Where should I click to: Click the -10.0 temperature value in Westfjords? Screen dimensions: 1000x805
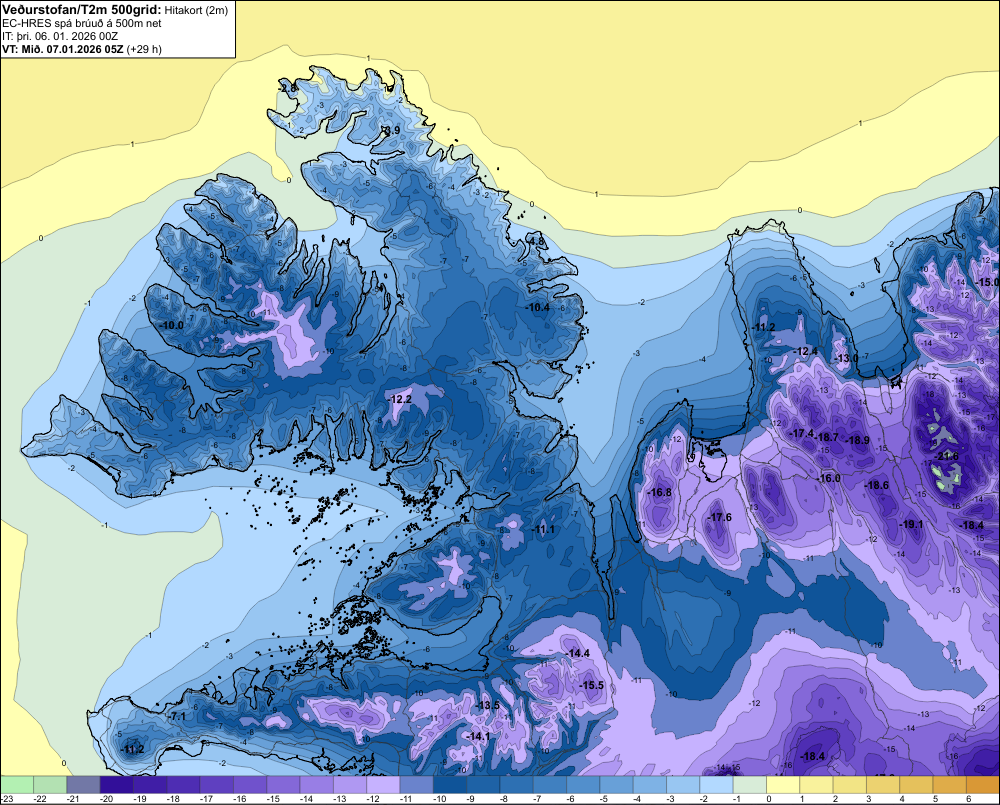pyautogui.click(x=172, y=325)
